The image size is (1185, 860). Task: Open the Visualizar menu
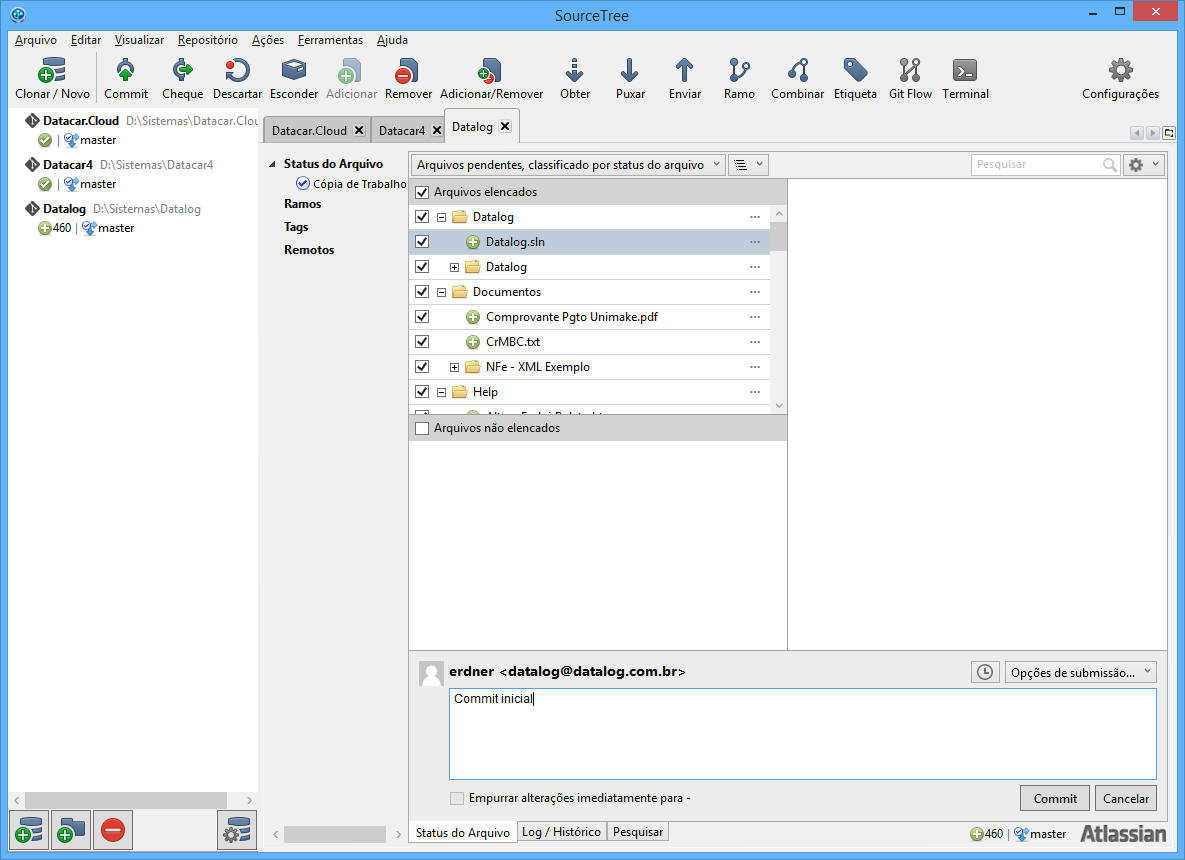click(139, 40)
